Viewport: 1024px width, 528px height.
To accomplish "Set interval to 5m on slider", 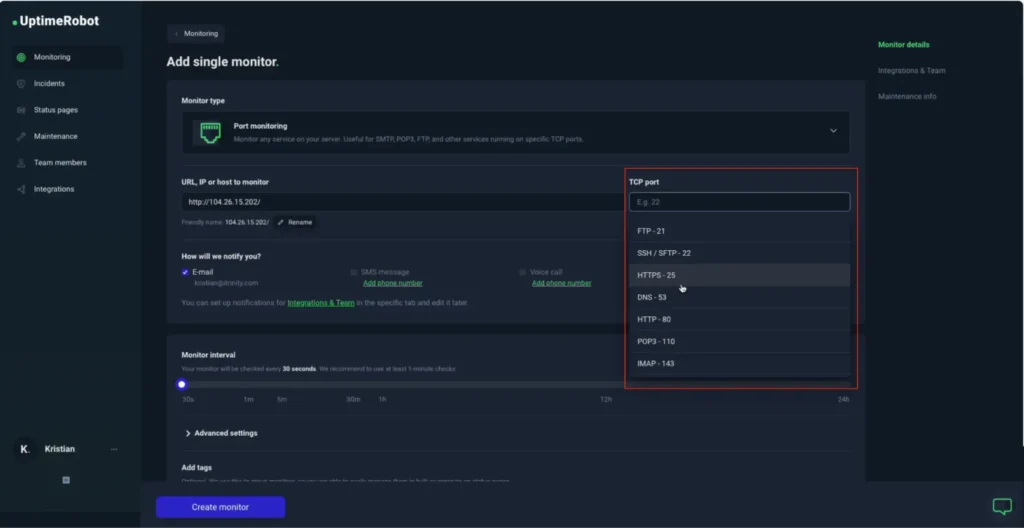I will point(281,399).
